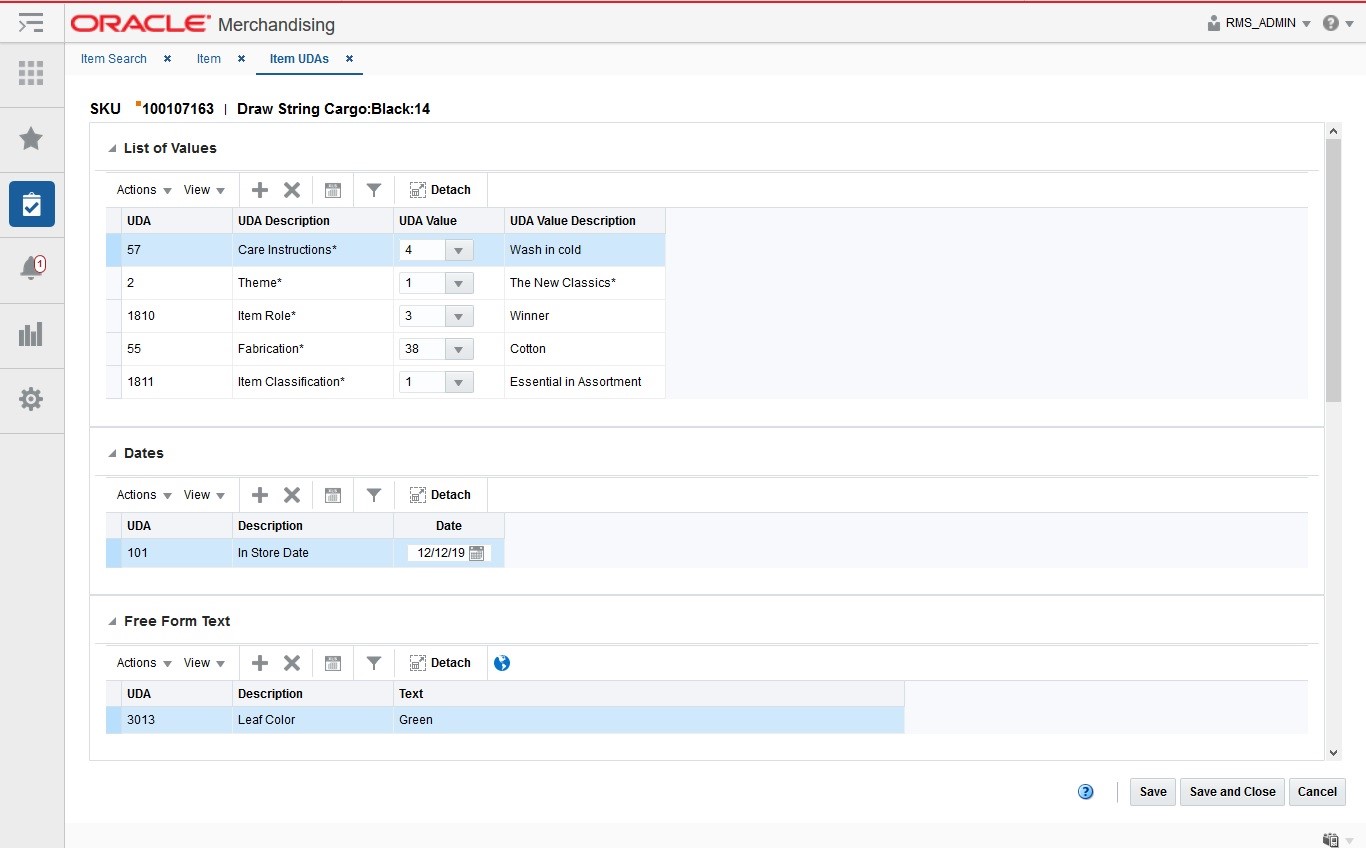Add a row in Free Form Text

(x=260, y=663)
